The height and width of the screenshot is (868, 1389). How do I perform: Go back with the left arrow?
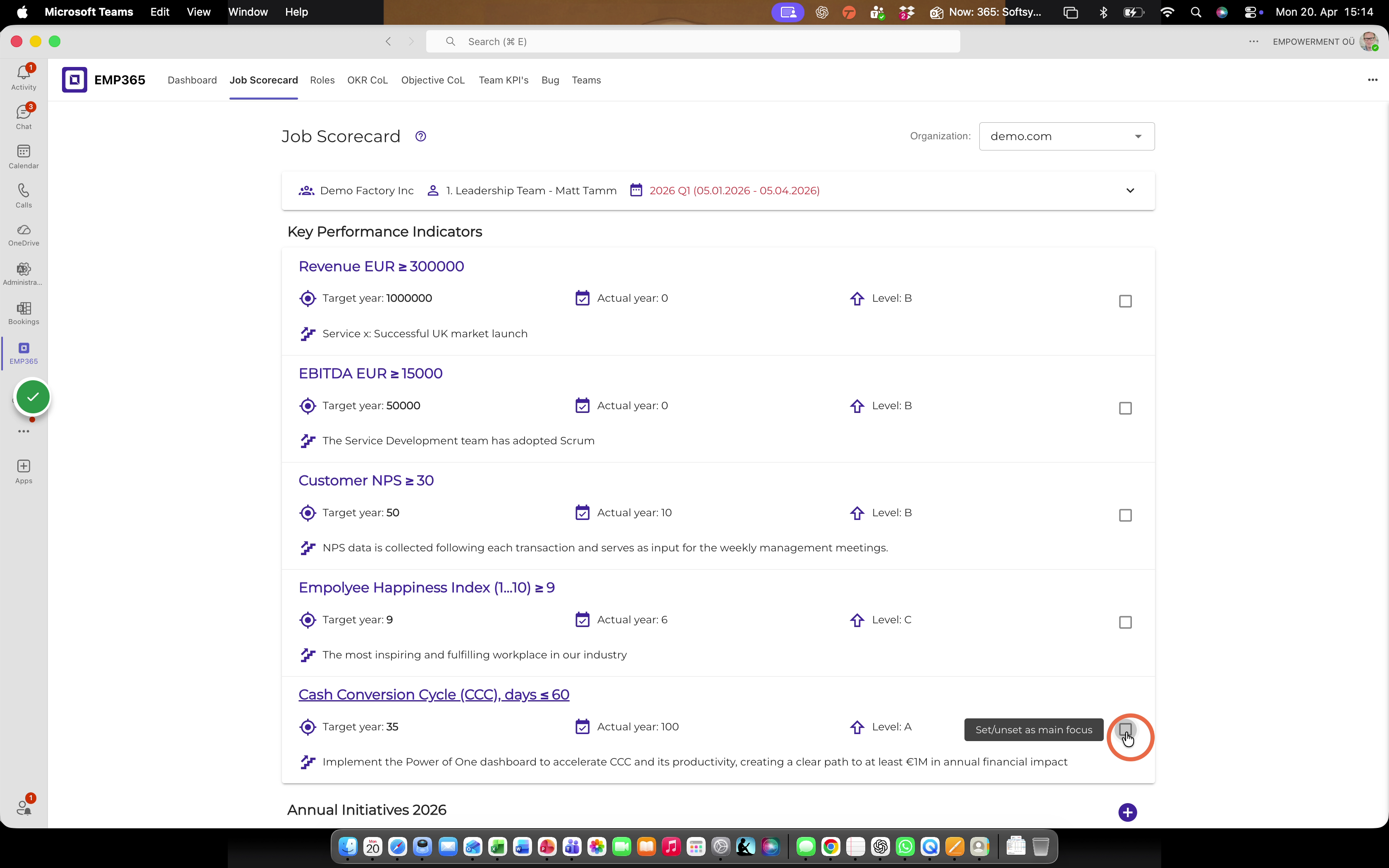tap(388, 41)
